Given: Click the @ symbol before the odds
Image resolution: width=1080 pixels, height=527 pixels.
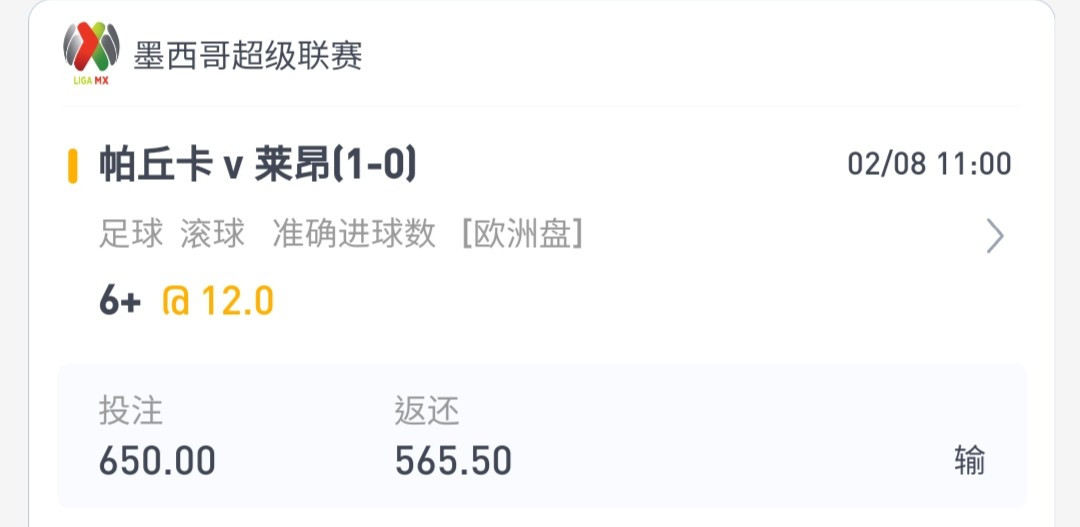Looking at the screenshot, I should pyautogui.click(x=176, y=301).
